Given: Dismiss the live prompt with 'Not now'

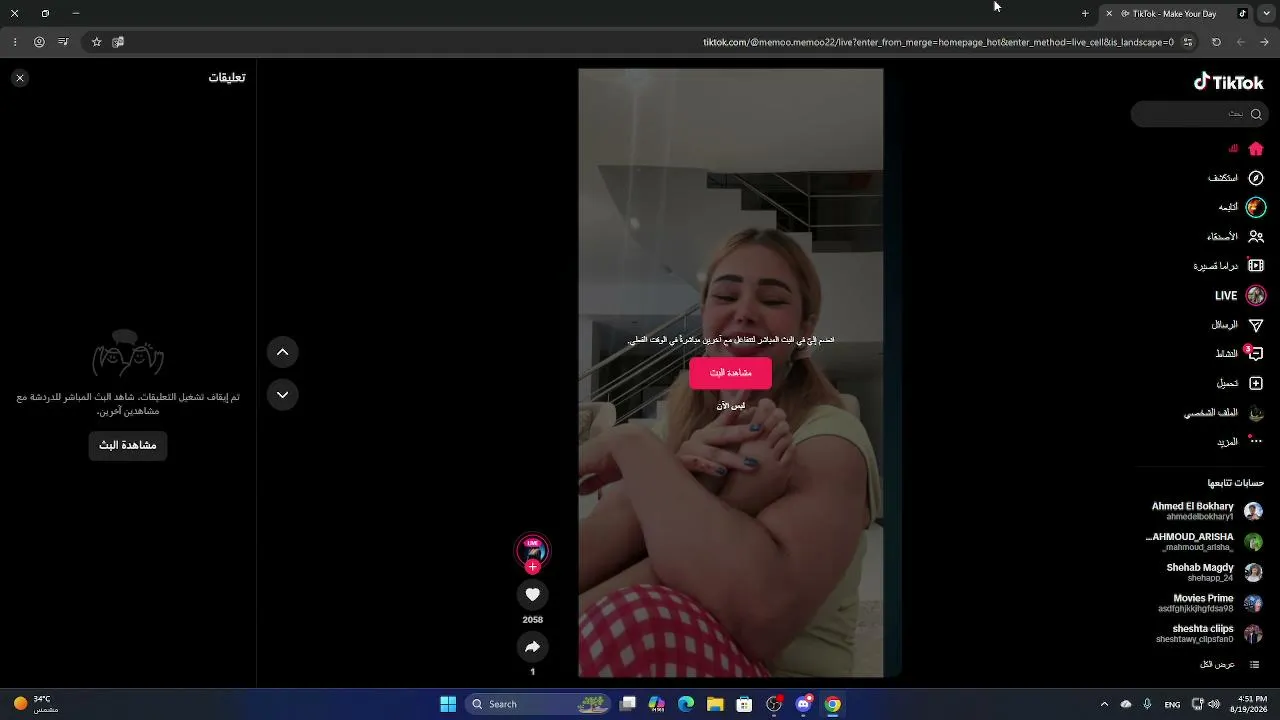Looking at the screenshot, I should (730, 406).
